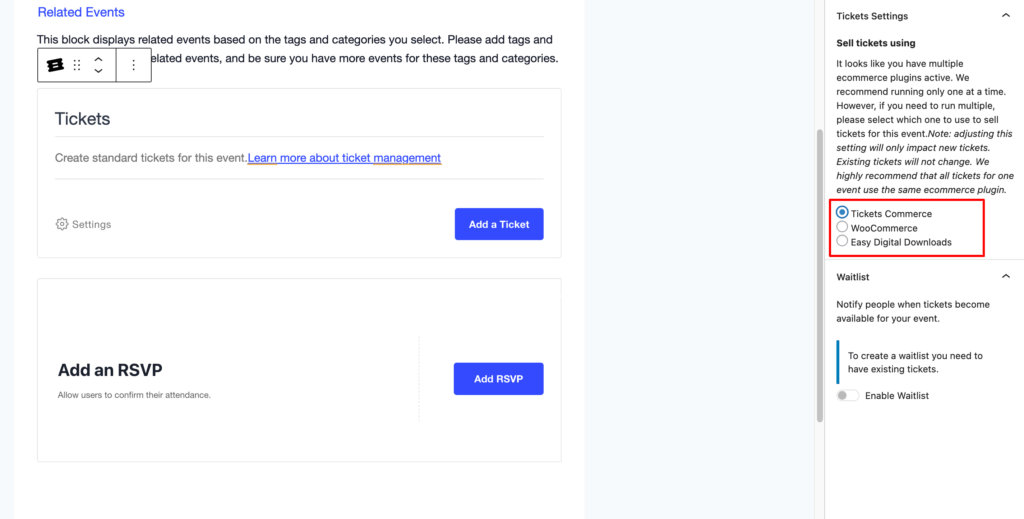Screen dimensions: 1024x519
Task: Collapse the Tickets Settings panel
Action: [1006, 16]
